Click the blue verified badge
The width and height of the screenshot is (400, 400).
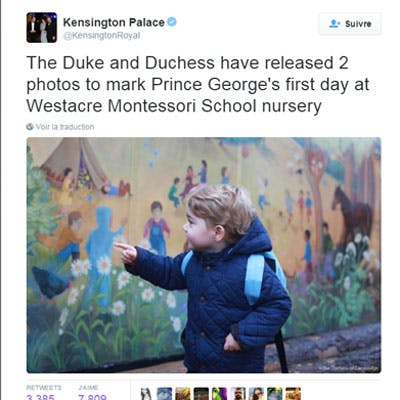coord(172,22)
